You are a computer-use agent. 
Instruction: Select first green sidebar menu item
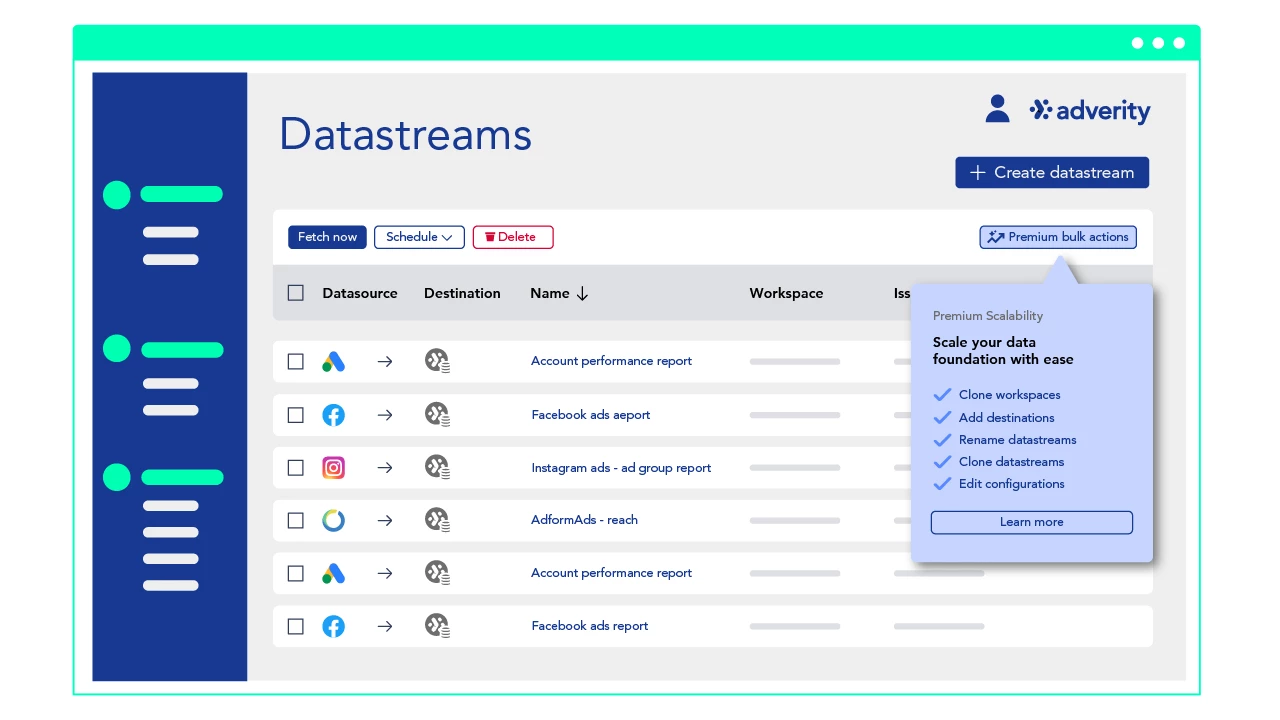tap(164, 194)
